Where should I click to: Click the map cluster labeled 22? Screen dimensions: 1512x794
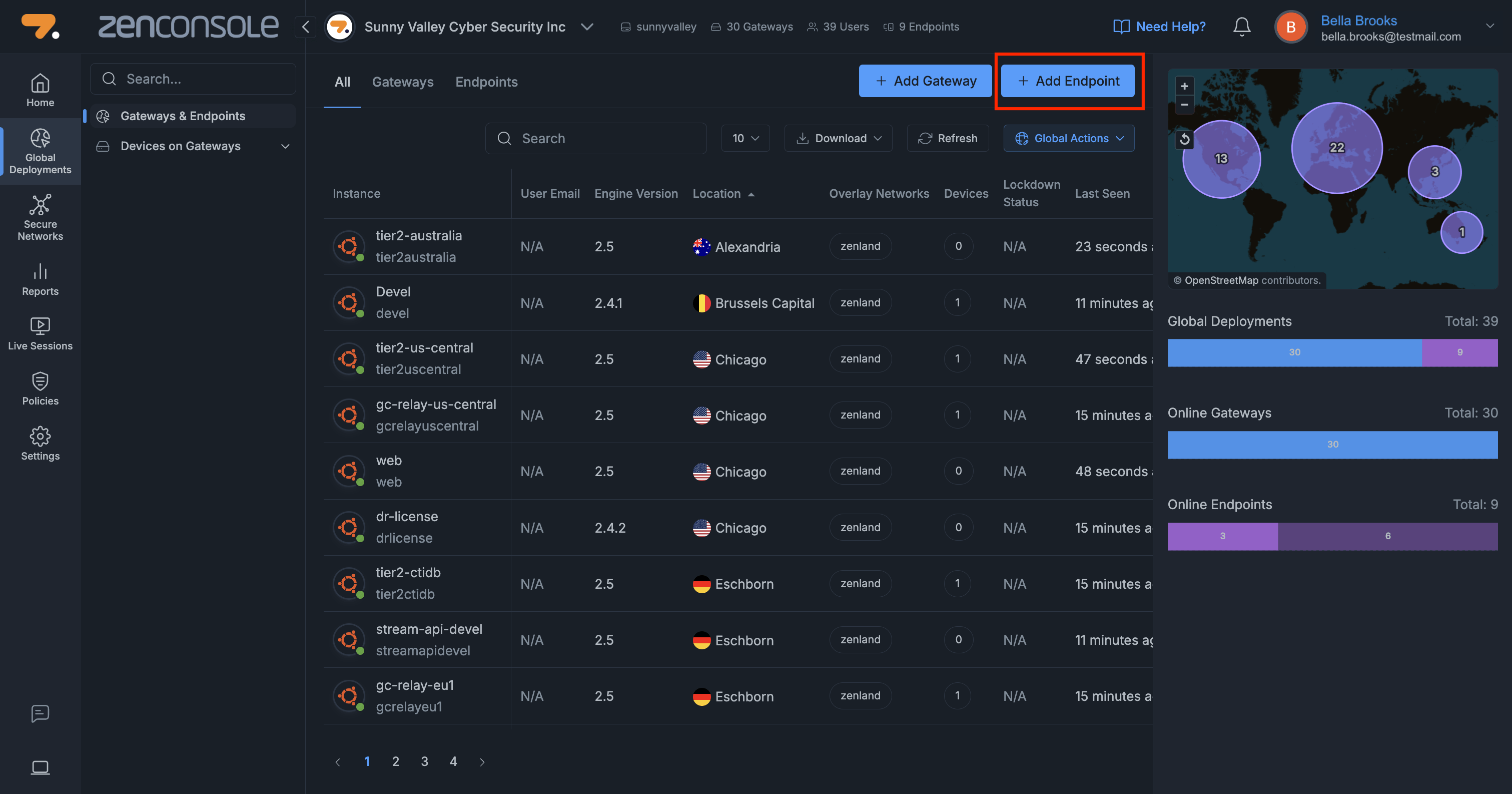tap(1336, 147)
